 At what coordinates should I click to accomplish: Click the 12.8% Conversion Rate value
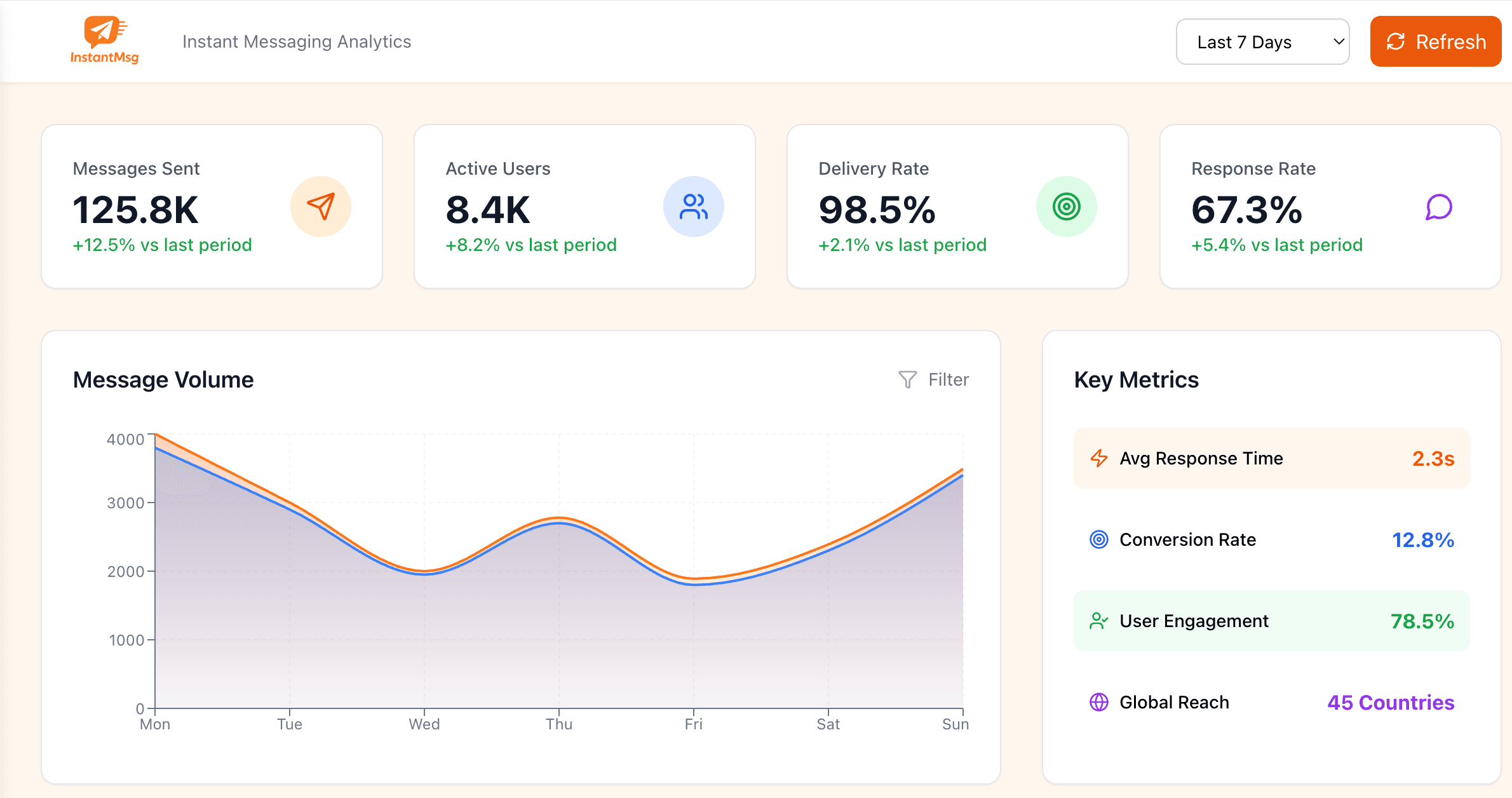pos(1422,539)
